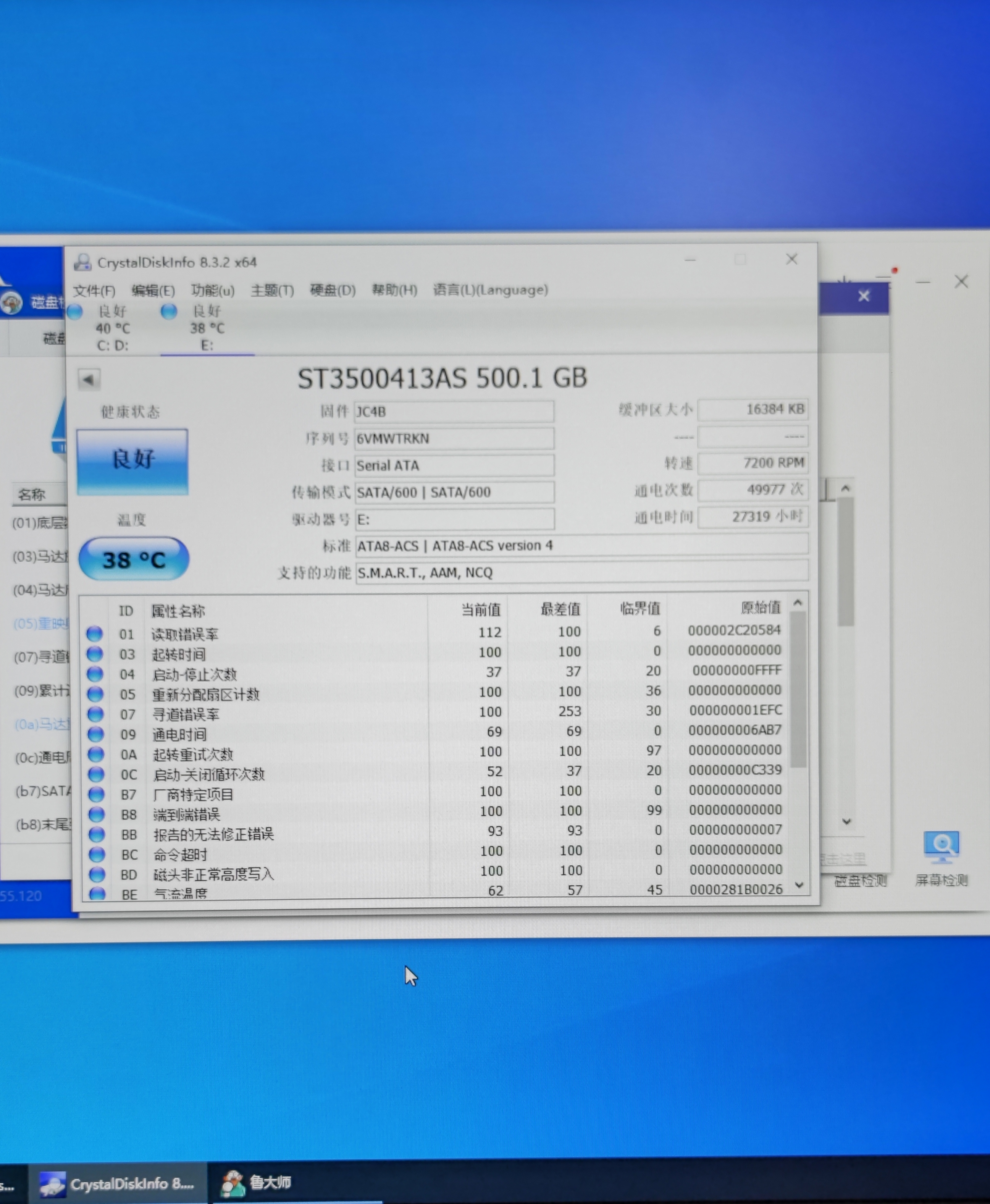Click the firmware field JC4B
This screenshot has width=990, height=1204.
tap(454, 411)
